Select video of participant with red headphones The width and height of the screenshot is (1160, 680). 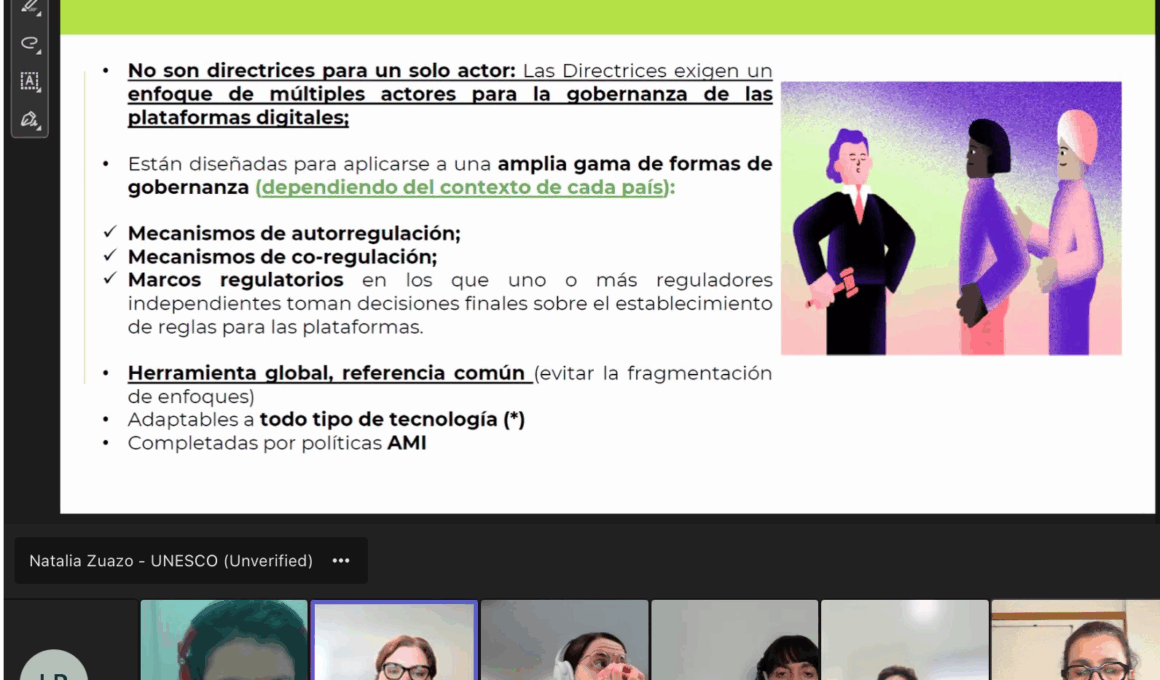point(224,640)
